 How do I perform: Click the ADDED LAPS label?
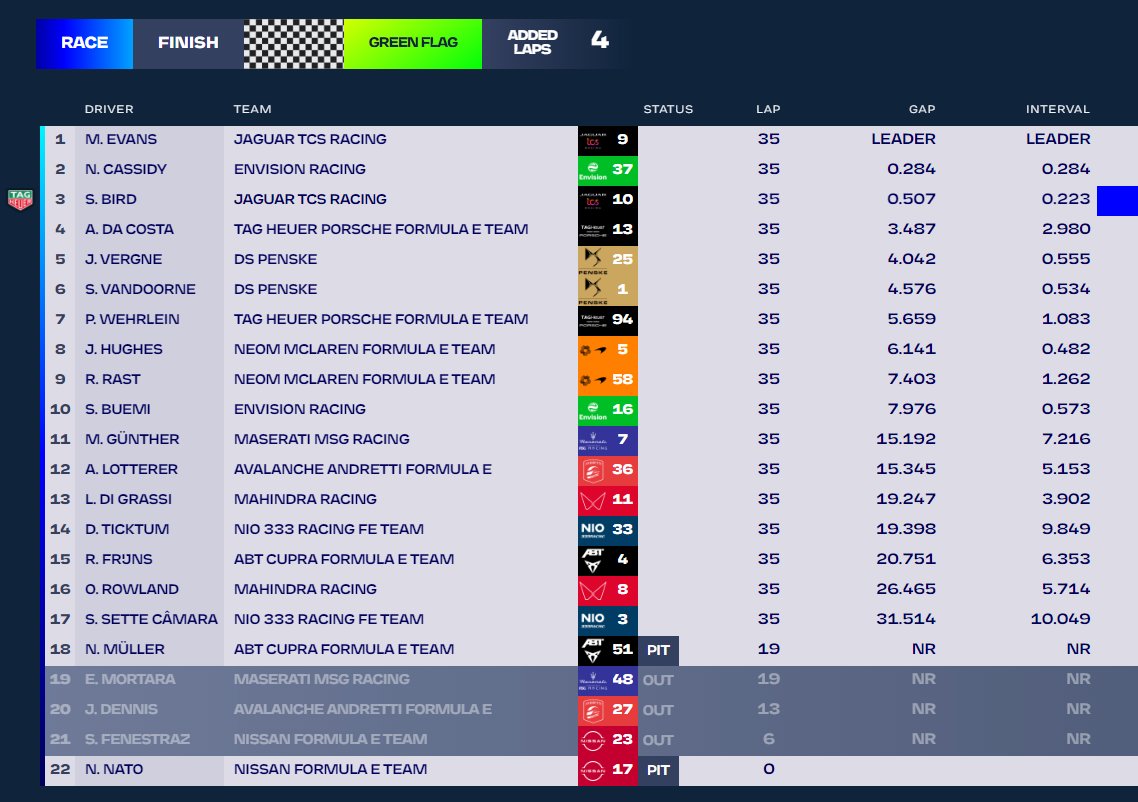(x=532, y=42)
